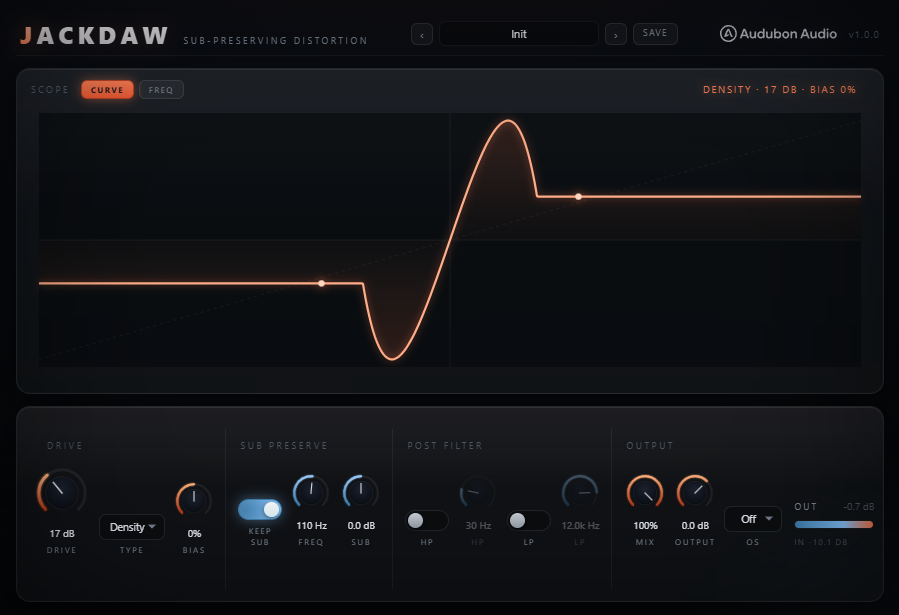Click the Audubon Audio logo icon
899x615 pixels.
(728, 34)
